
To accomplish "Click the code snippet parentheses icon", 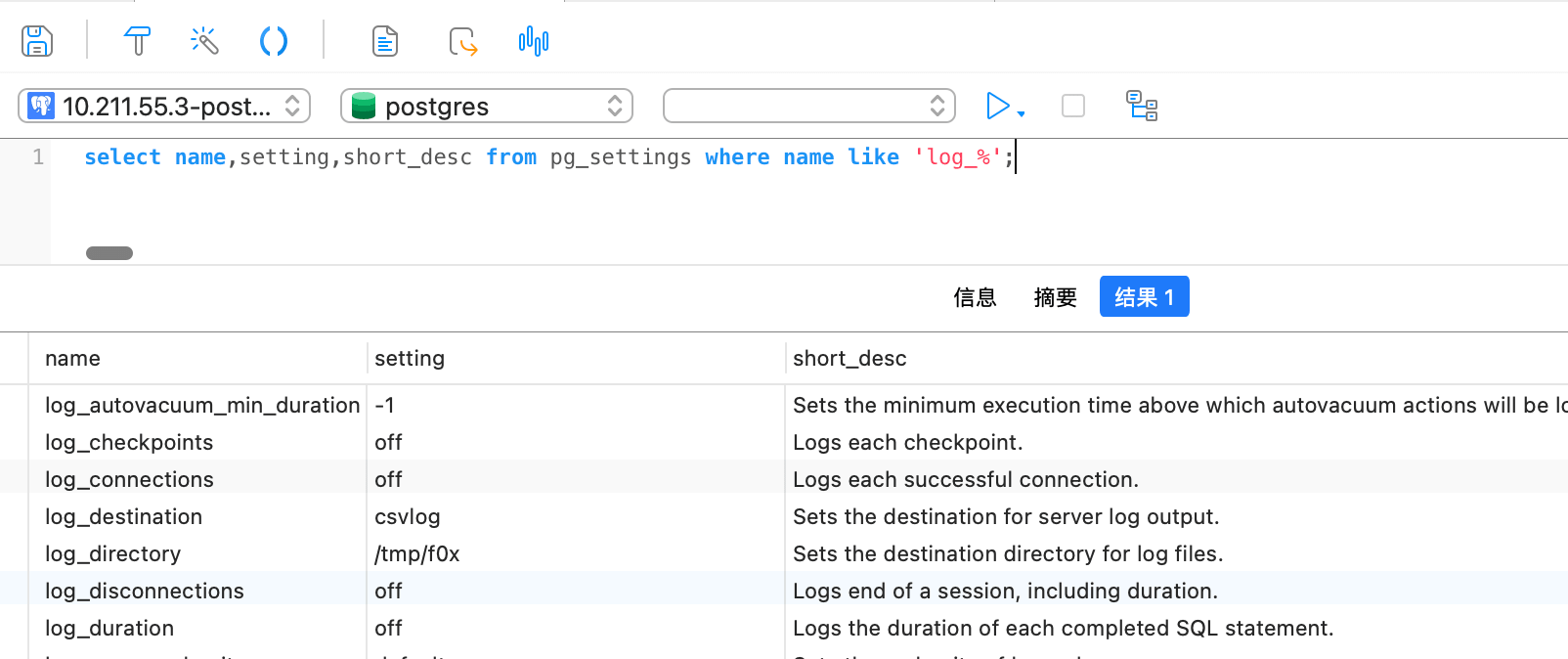I will click(x=273, y=41).
